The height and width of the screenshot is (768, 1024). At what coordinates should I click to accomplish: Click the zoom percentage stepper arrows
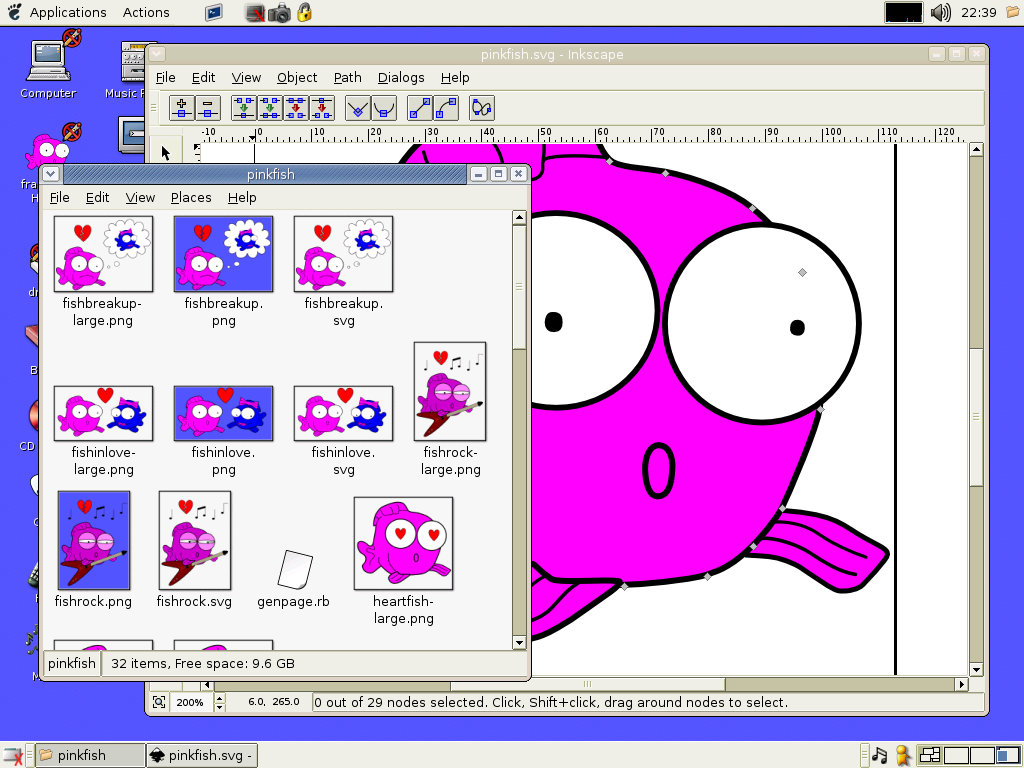pos(220,702)
